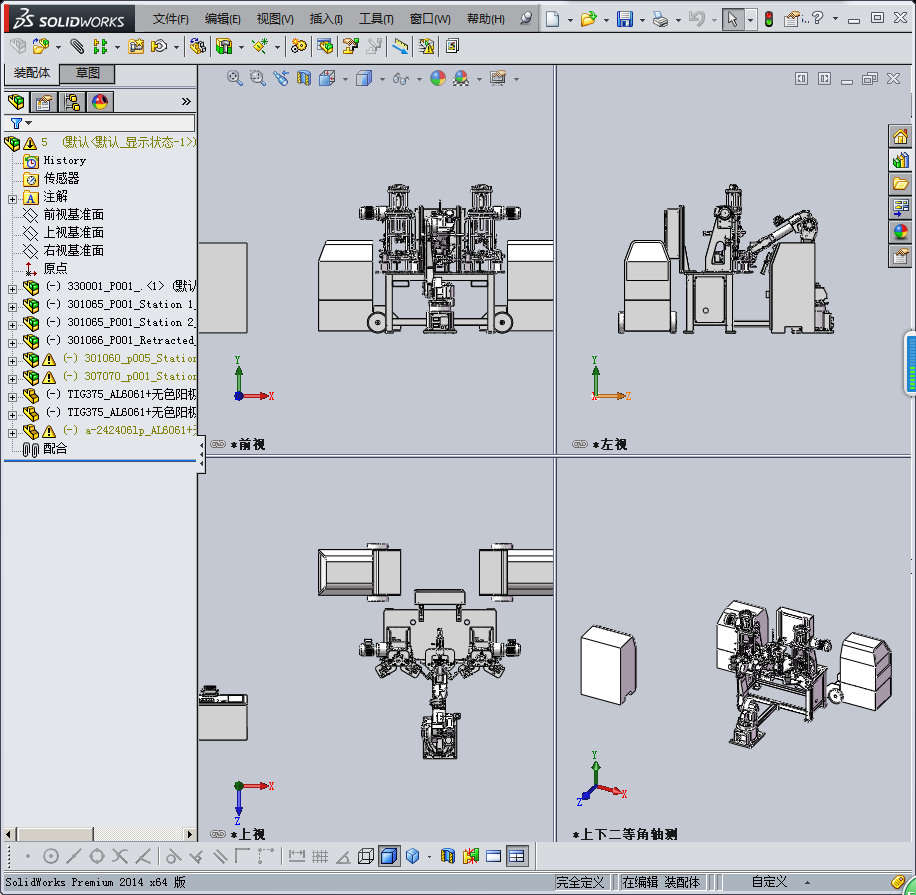
Task: Click the Save disk icon
Action: point(624,19)
